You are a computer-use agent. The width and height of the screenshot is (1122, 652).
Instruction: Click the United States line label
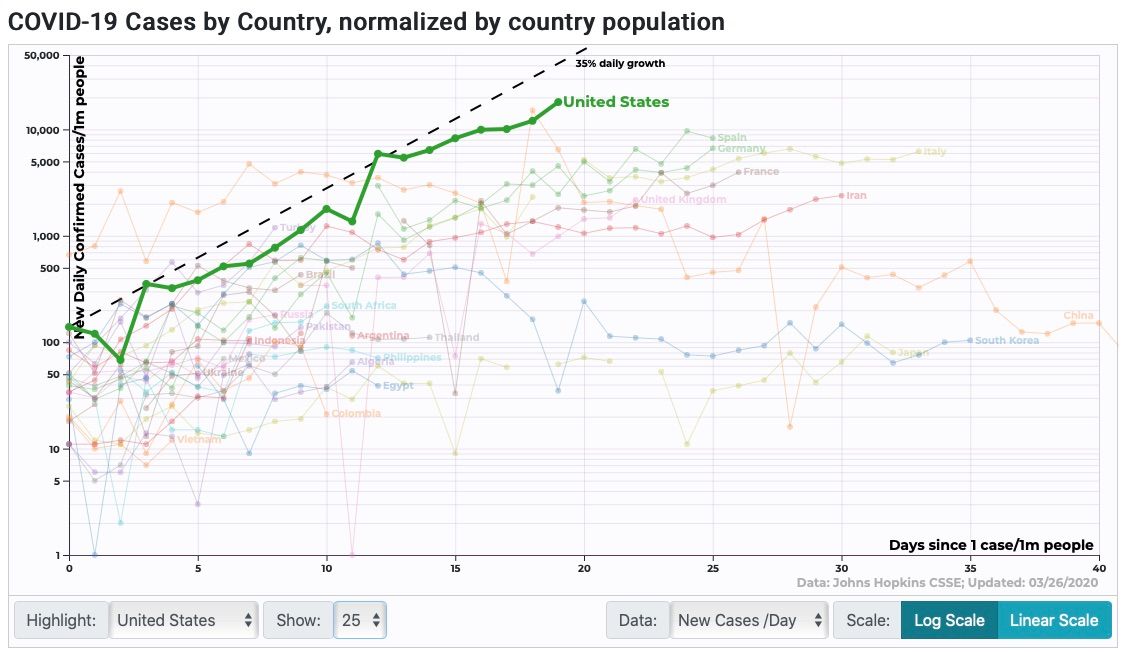616,102
